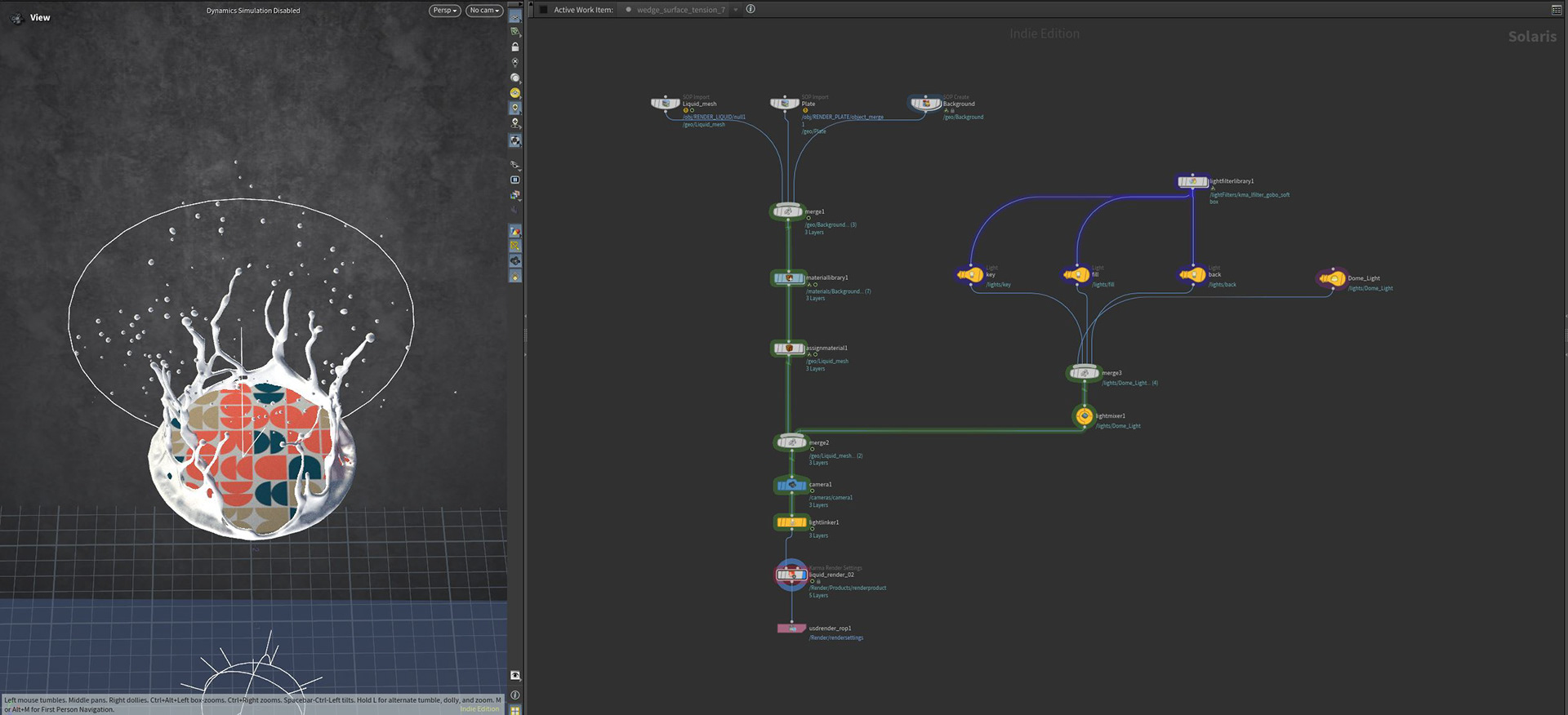Select the camera1 node
Screen dimensions: 1568x715
click(x=791, y=485)
